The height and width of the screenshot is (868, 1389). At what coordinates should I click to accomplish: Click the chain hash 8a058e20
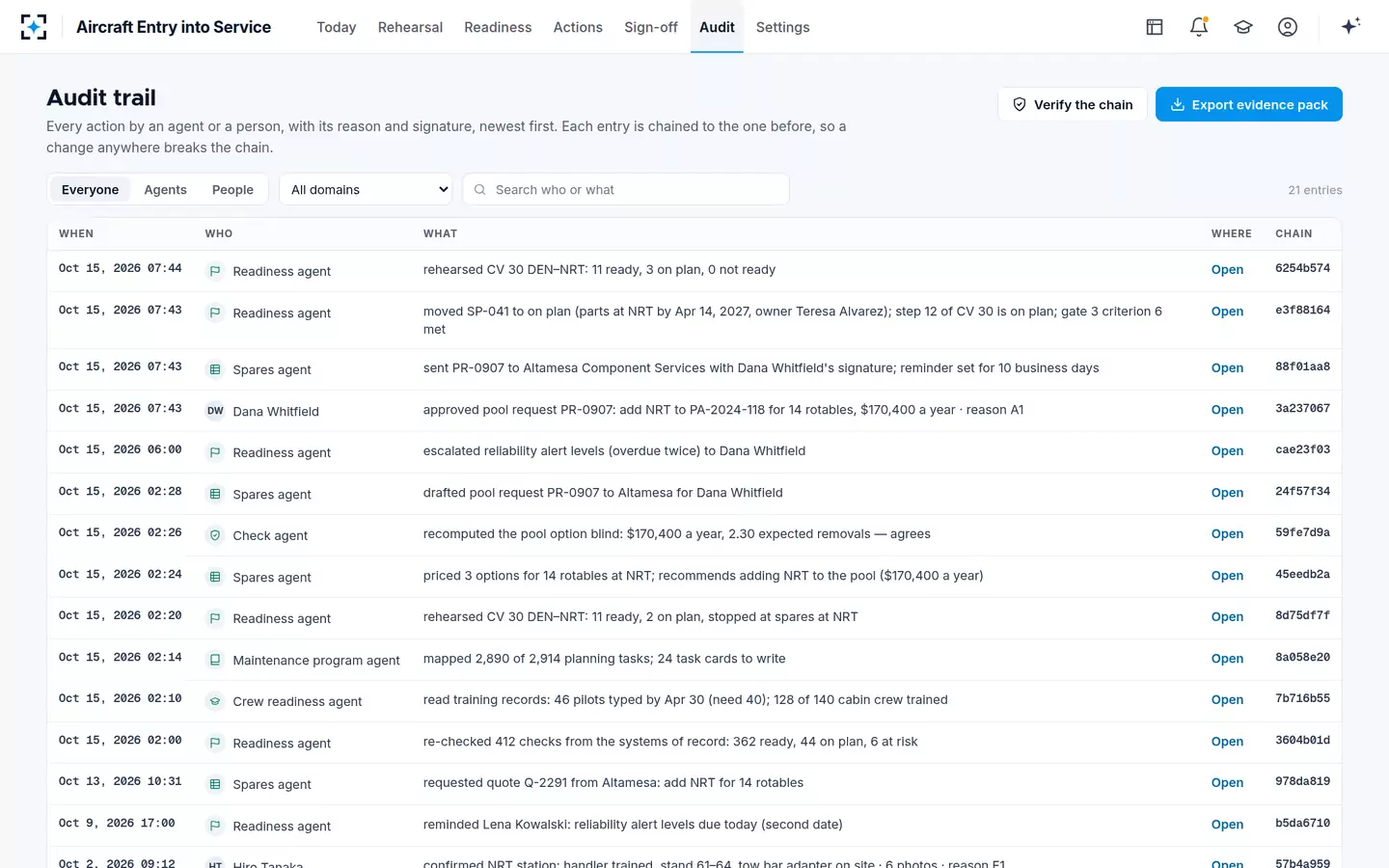1302,658
